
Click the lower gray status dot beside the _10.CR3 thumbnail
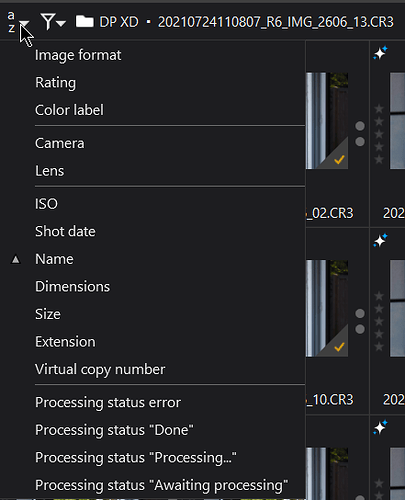click(x=360, y=329)
